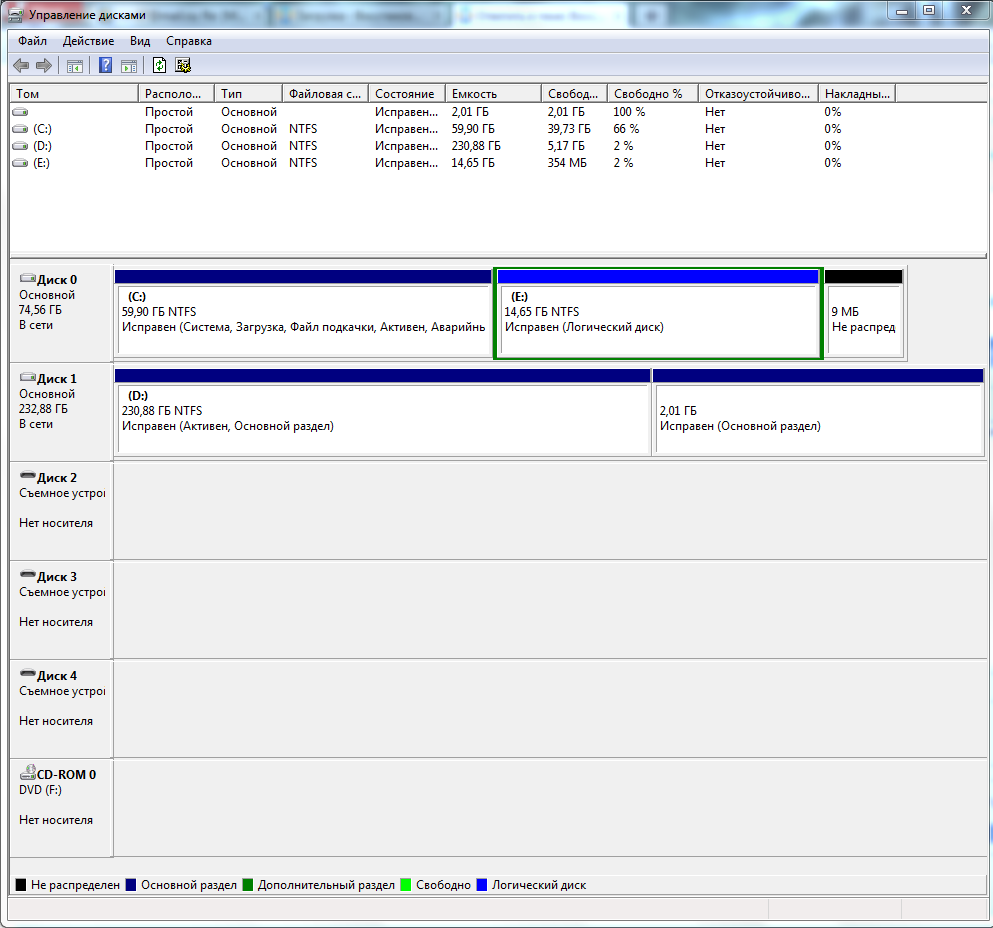993x928 pixels.
Task: Click Нет носителя text under Диск 2
Action: 56,523
